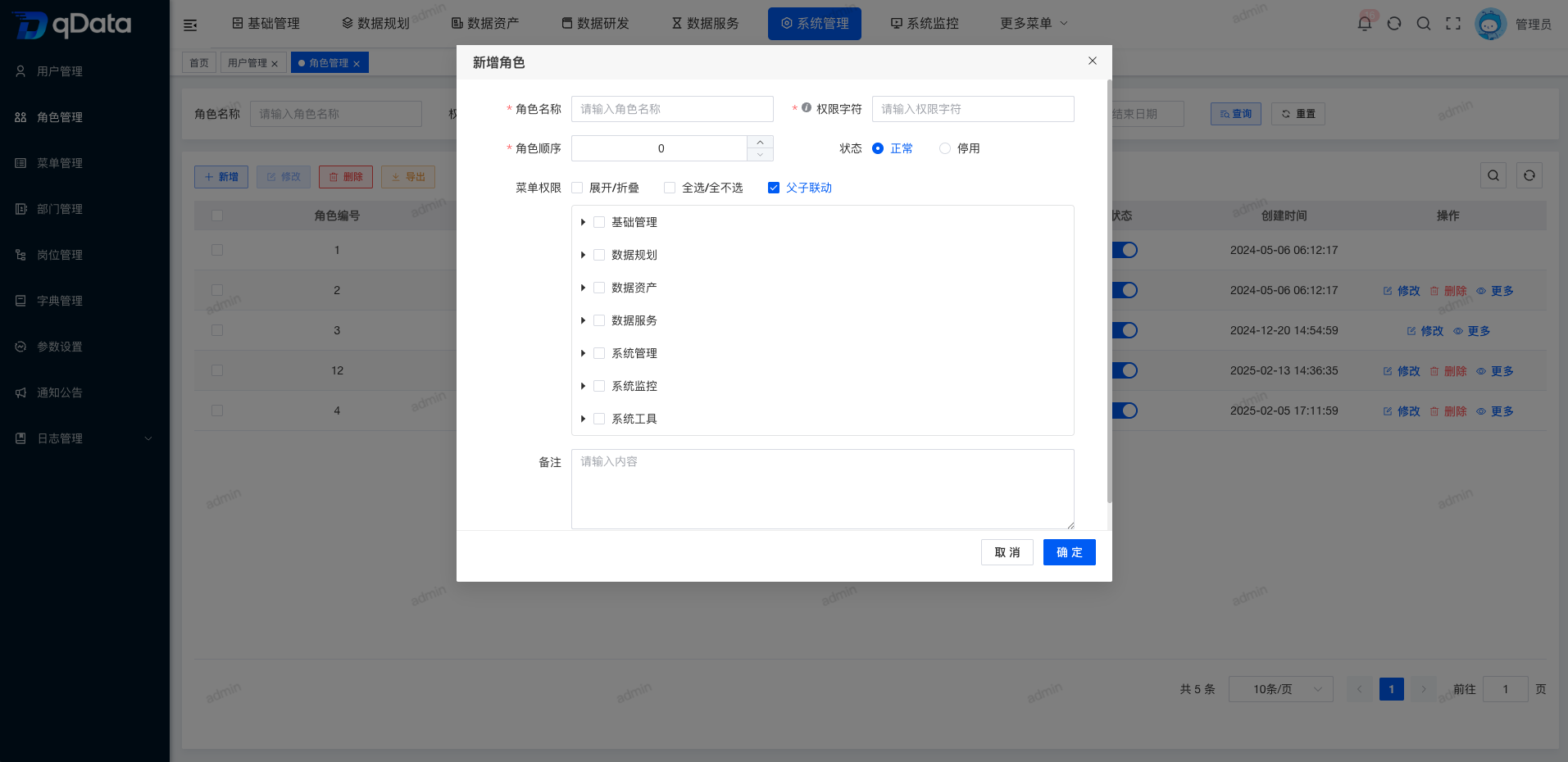Close the 角色管理 tab via its X

357,64
